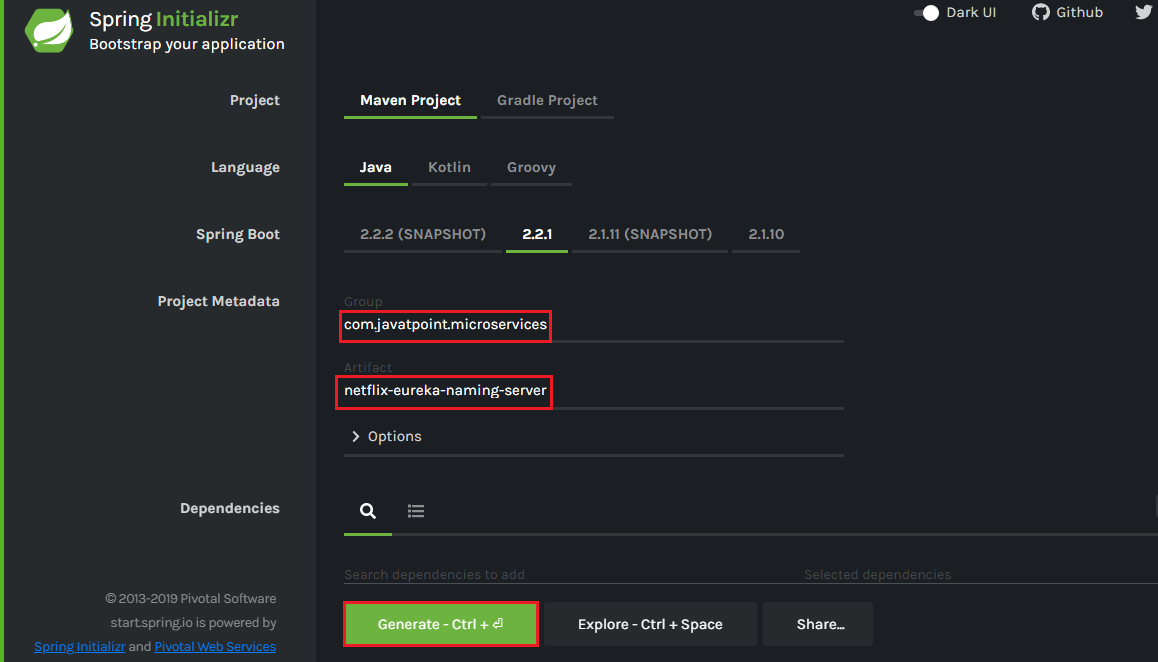Select Gradle Project tab

tap(547, 100)
